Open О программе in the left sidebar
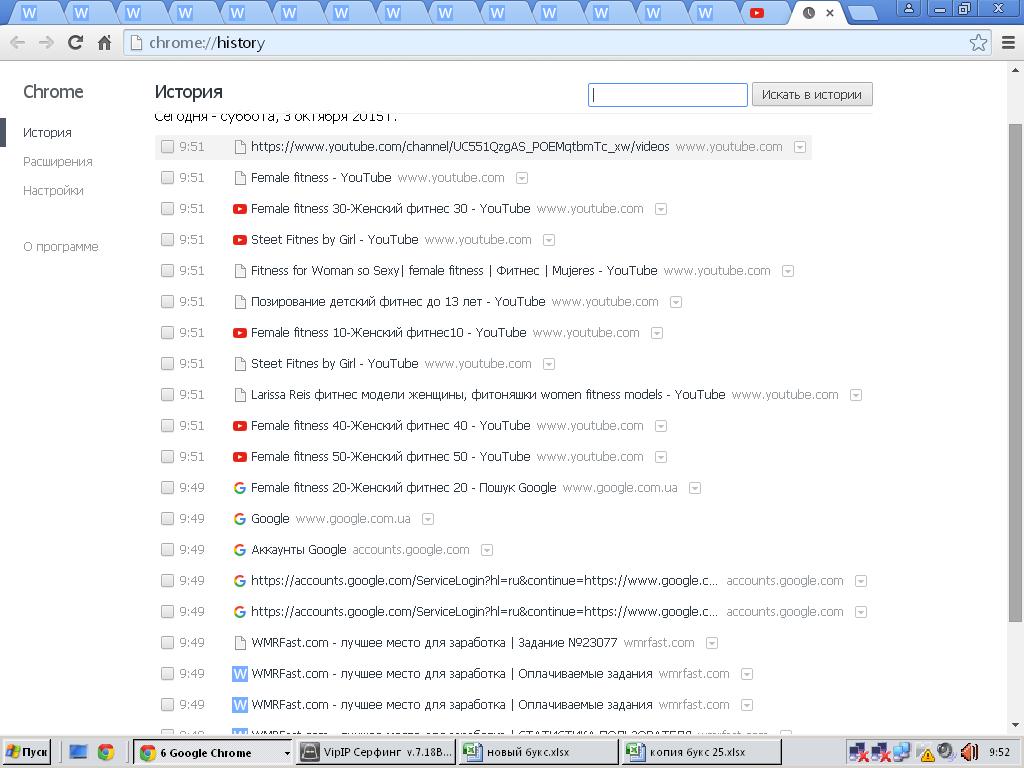The height and width of the screenshot is (768, 1024). pyautogui.click(x=61, y=247)
